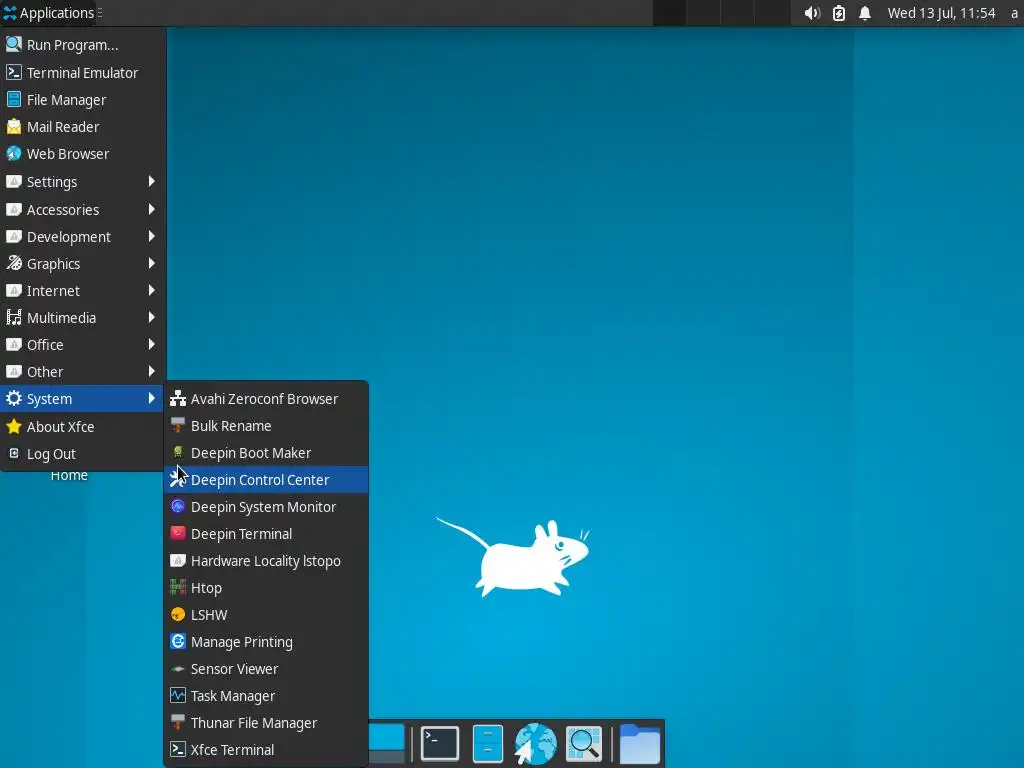Open Xfce Terminal entry
This screenshot has height=768, width=1024.
coord(266,750)
